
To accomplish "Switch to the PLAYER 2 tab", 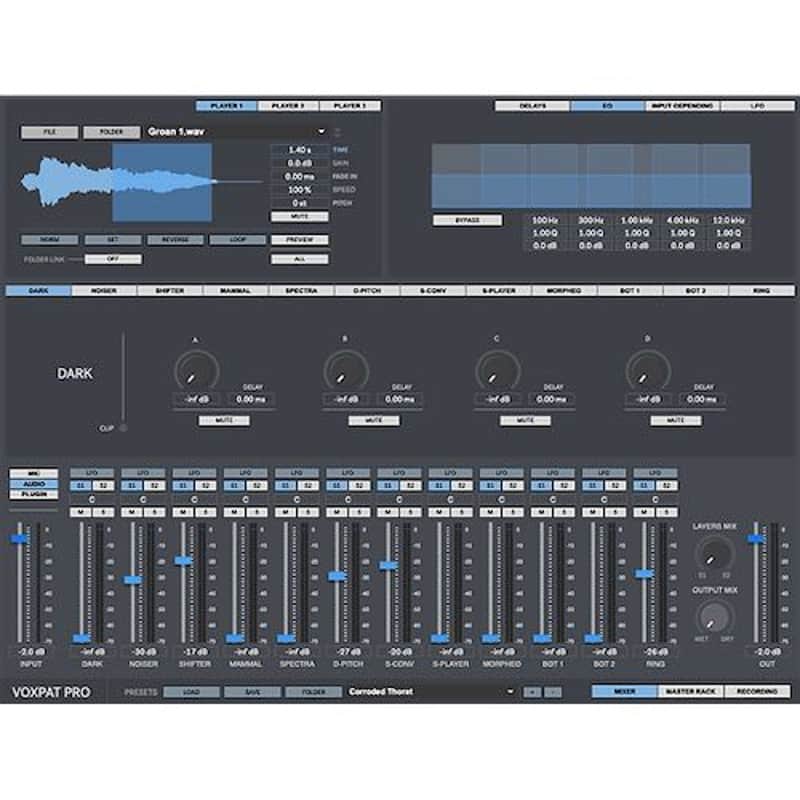I will [x=288, y=103].
